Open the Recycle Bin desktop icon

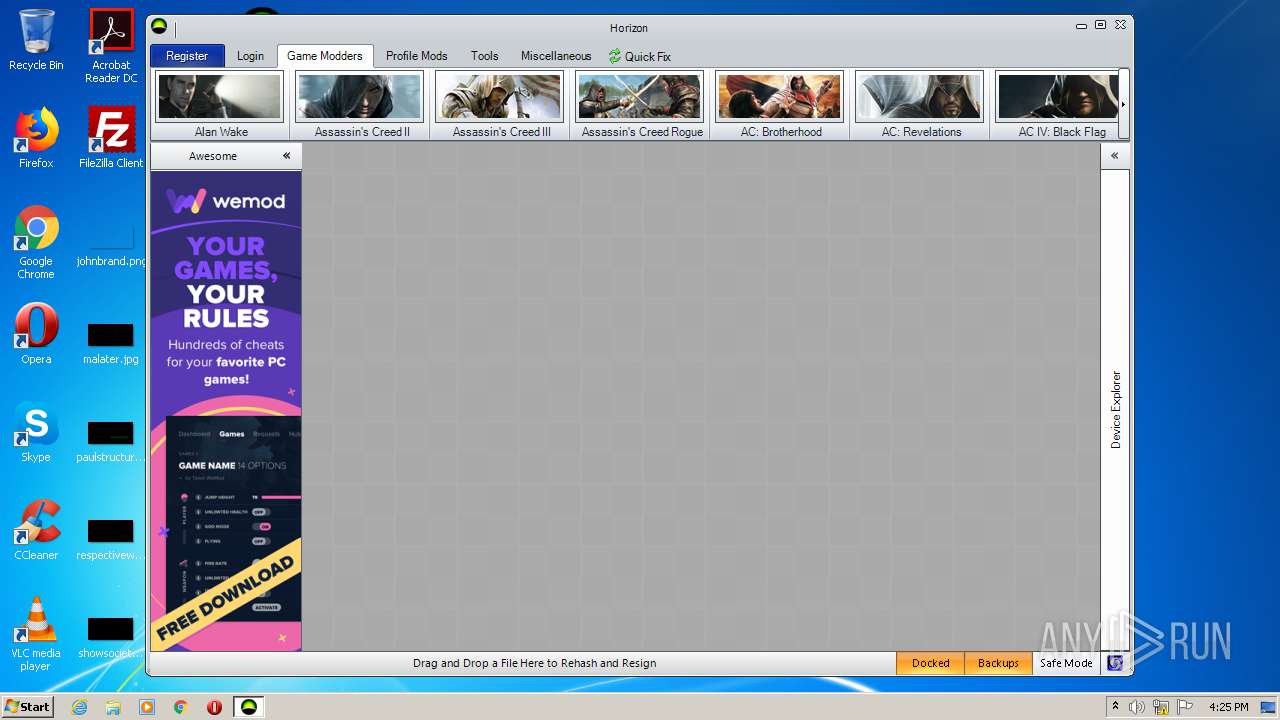pyautogui.click(x=36, y=40)
